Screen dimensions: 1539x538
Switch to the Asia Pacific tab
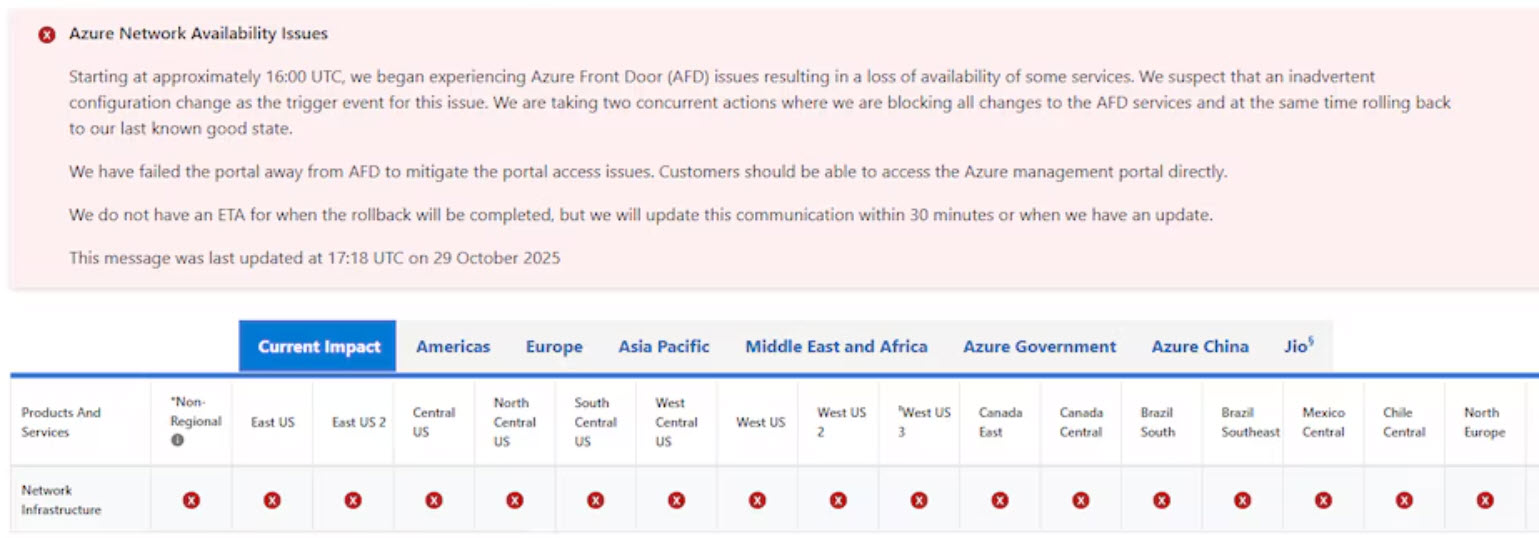click(663, 347)
